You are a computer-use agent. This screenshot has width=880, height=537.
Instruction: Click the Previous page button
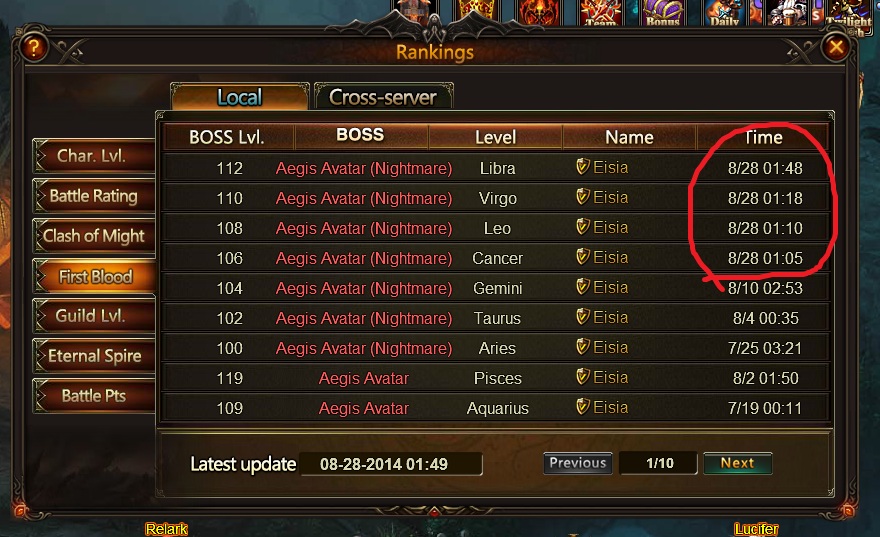pos(578,463)
